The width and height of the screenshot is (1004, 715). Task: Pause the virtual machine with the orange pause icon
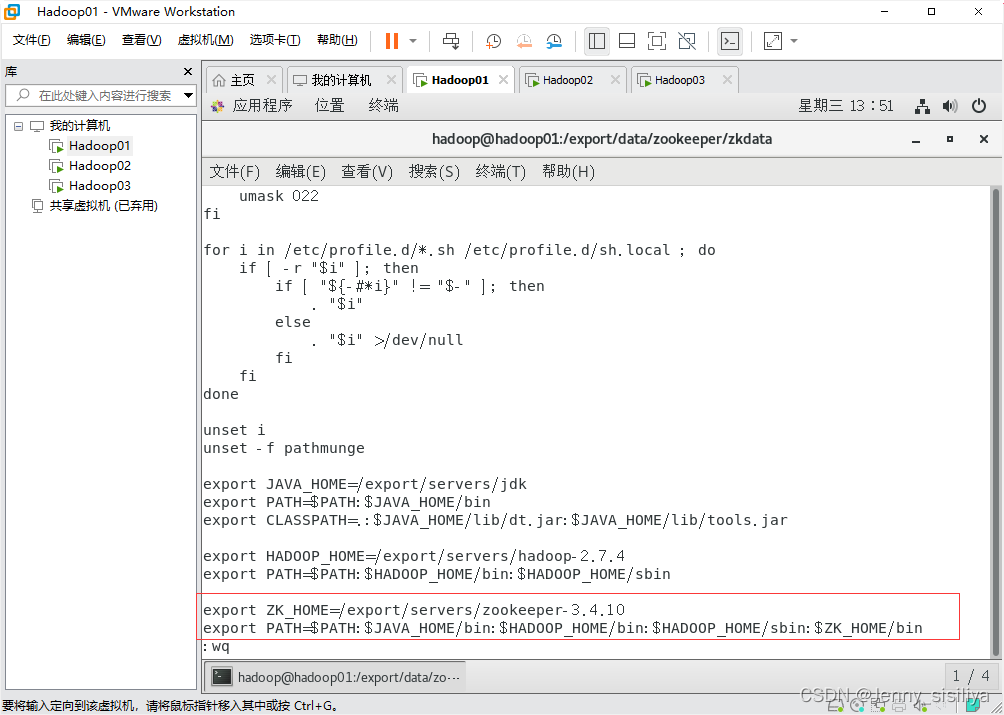pyautogui.click(x=392, y=41)
